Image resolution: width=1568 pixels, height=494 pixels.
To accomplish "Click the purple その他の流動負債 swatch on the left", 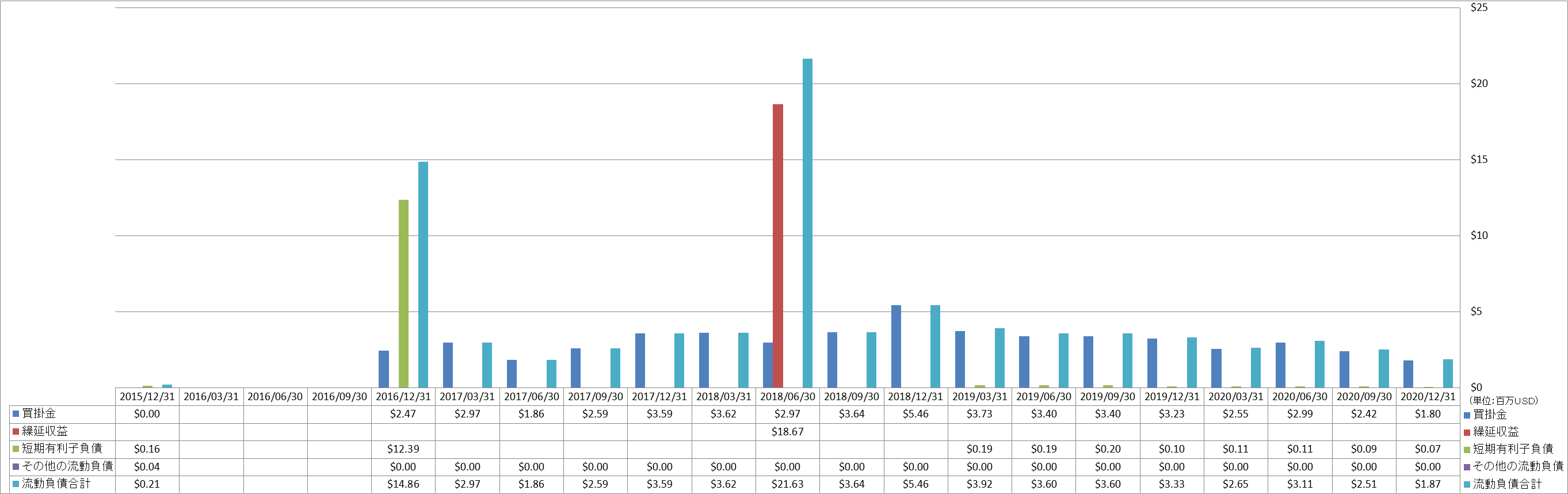I will pyautogui.click(x=16, y=466).
